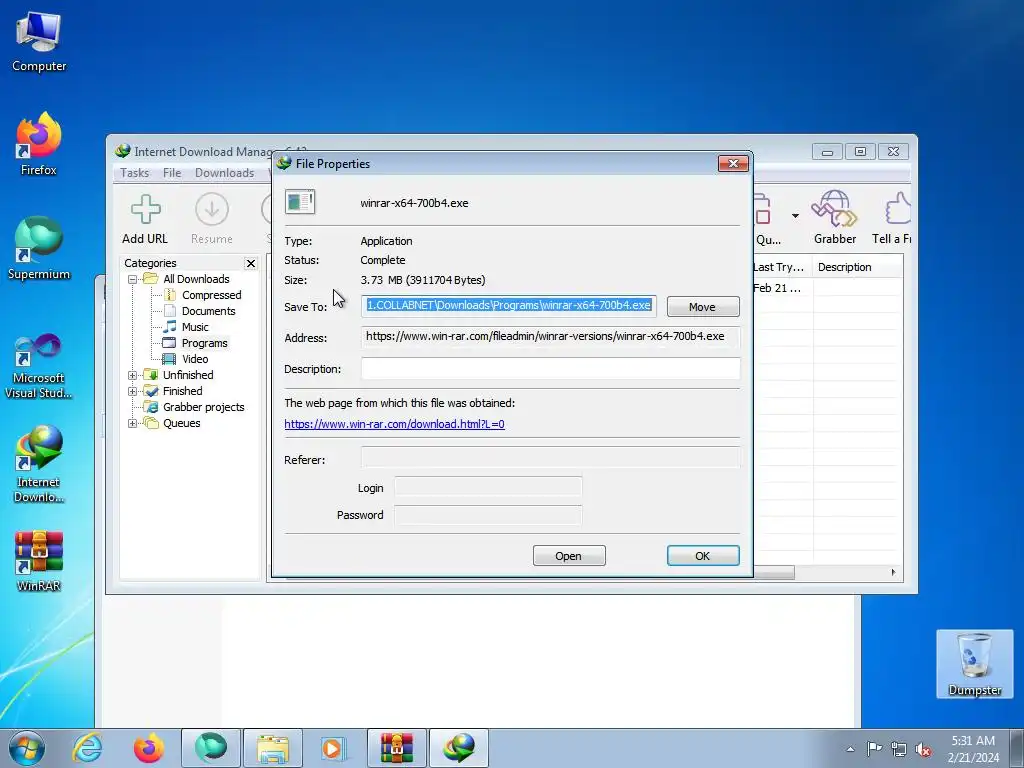This screenshot has width=1024, height=768.
Task: Click the Referer field
Action: (551, 457)
